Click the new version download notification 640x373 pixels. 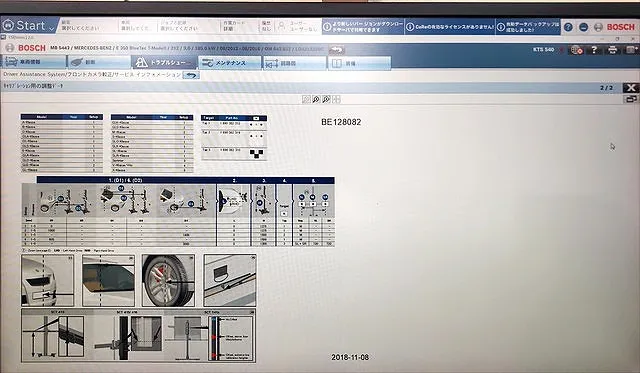pyautogui.click(x=363, y=27)
